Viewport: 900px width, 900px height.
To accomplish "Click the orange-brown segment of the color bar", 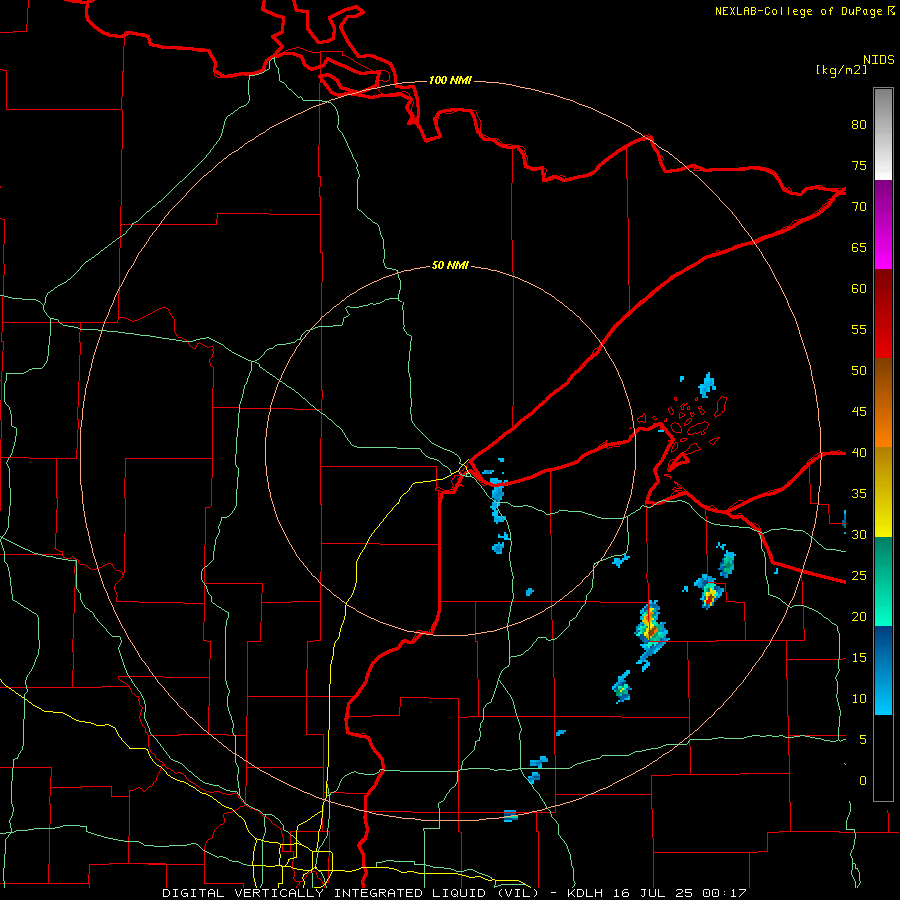I will 883,403.
